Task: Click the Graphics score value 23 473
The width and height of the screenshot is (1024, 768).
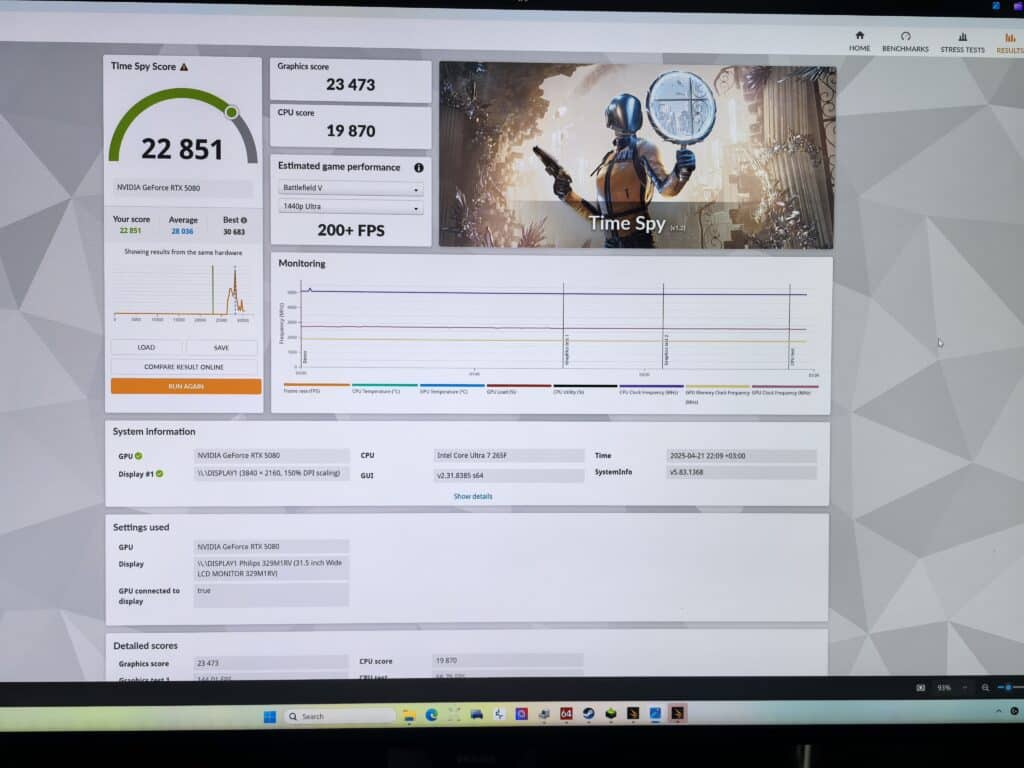Action: coord(351,84)
